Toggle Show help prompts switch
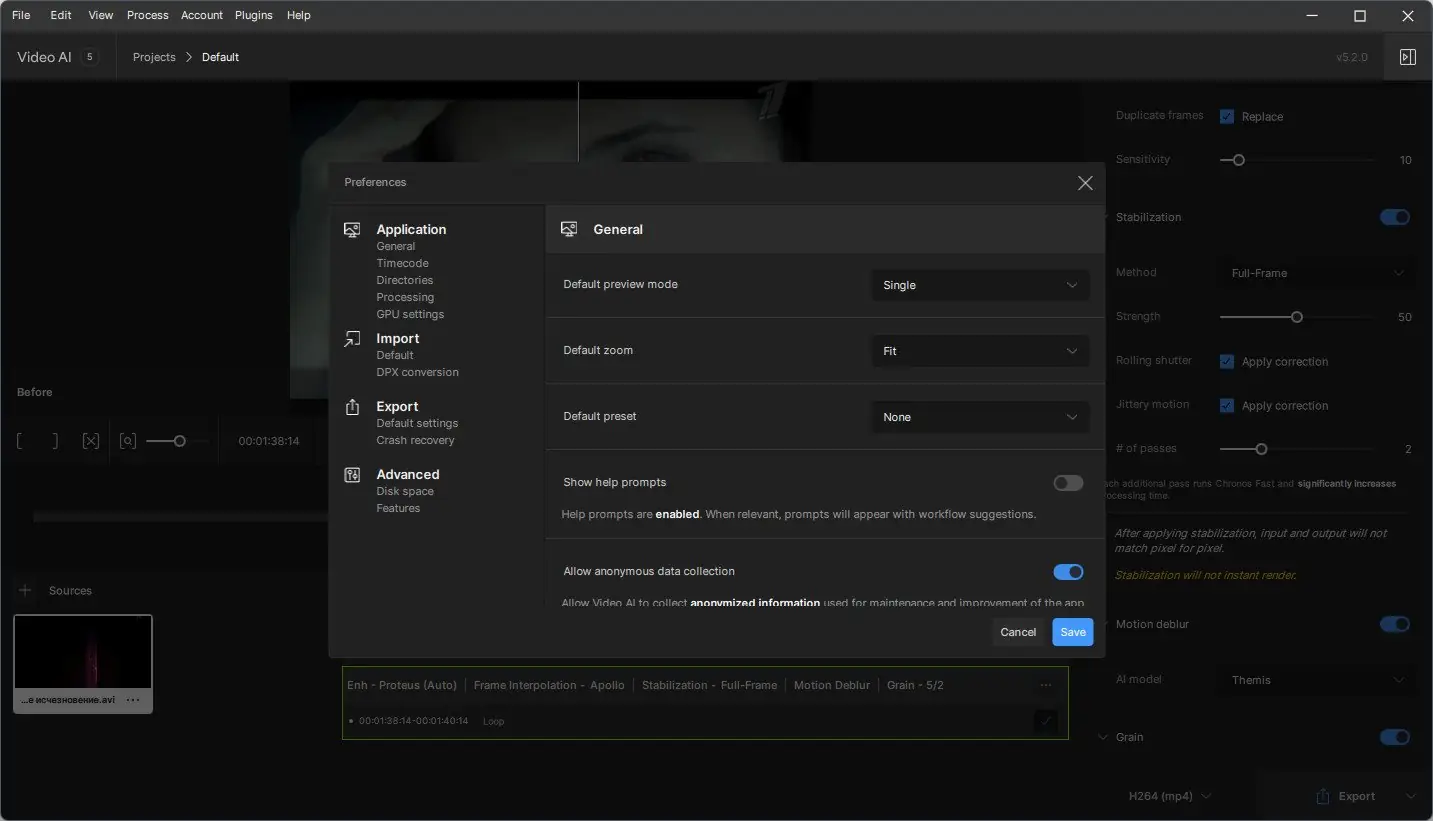The image size is (1433, 821). tap(1068, 483)
